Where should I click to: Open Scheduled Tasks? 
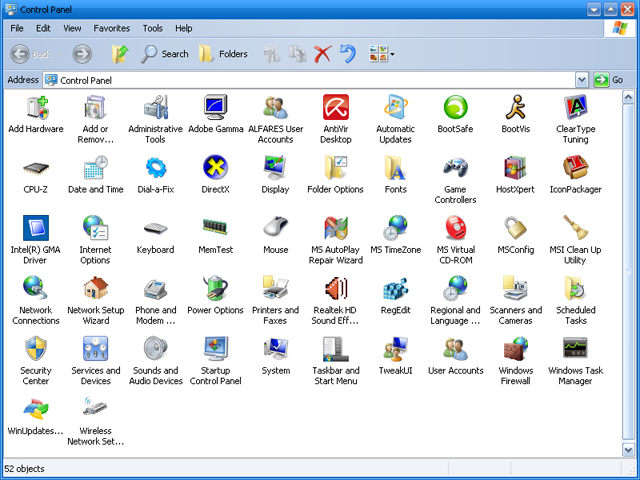point(576,300)
